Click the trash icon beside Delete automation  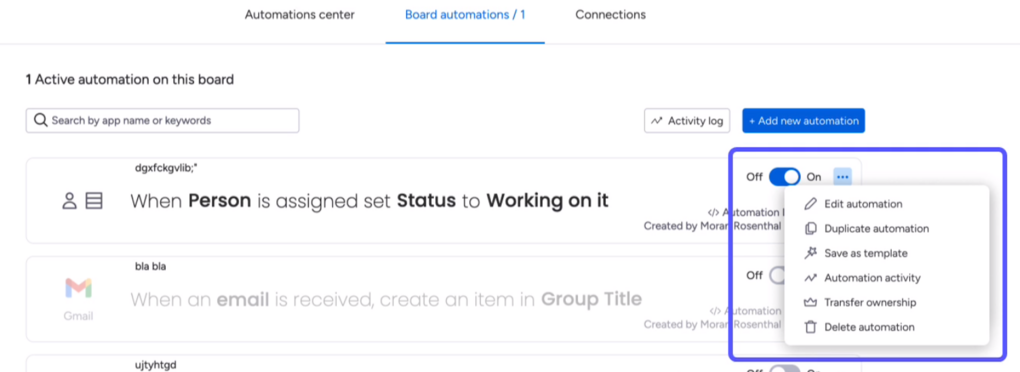point(810,327)
